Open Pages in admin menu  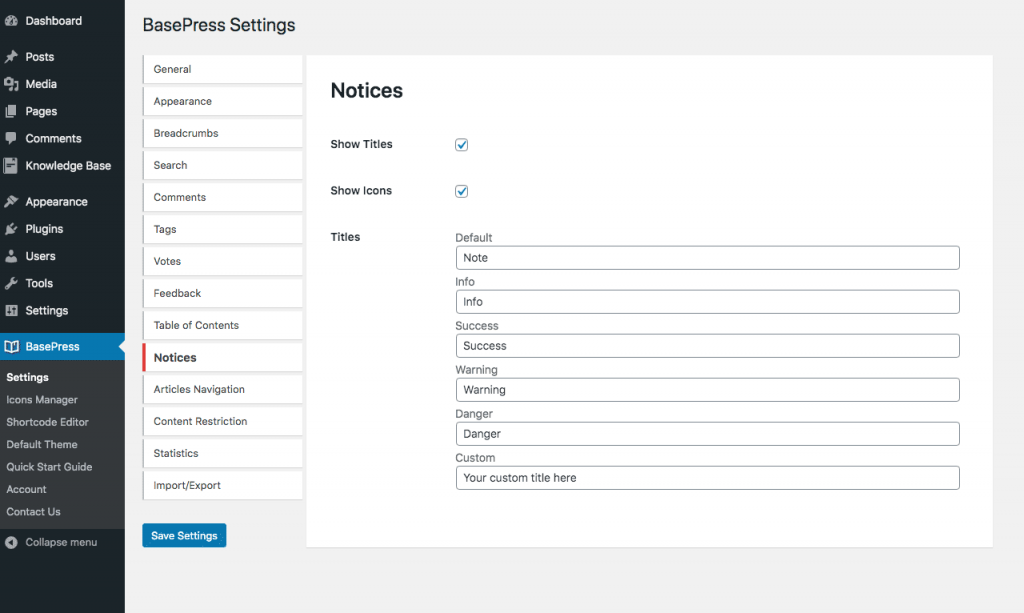click(41, 112)
